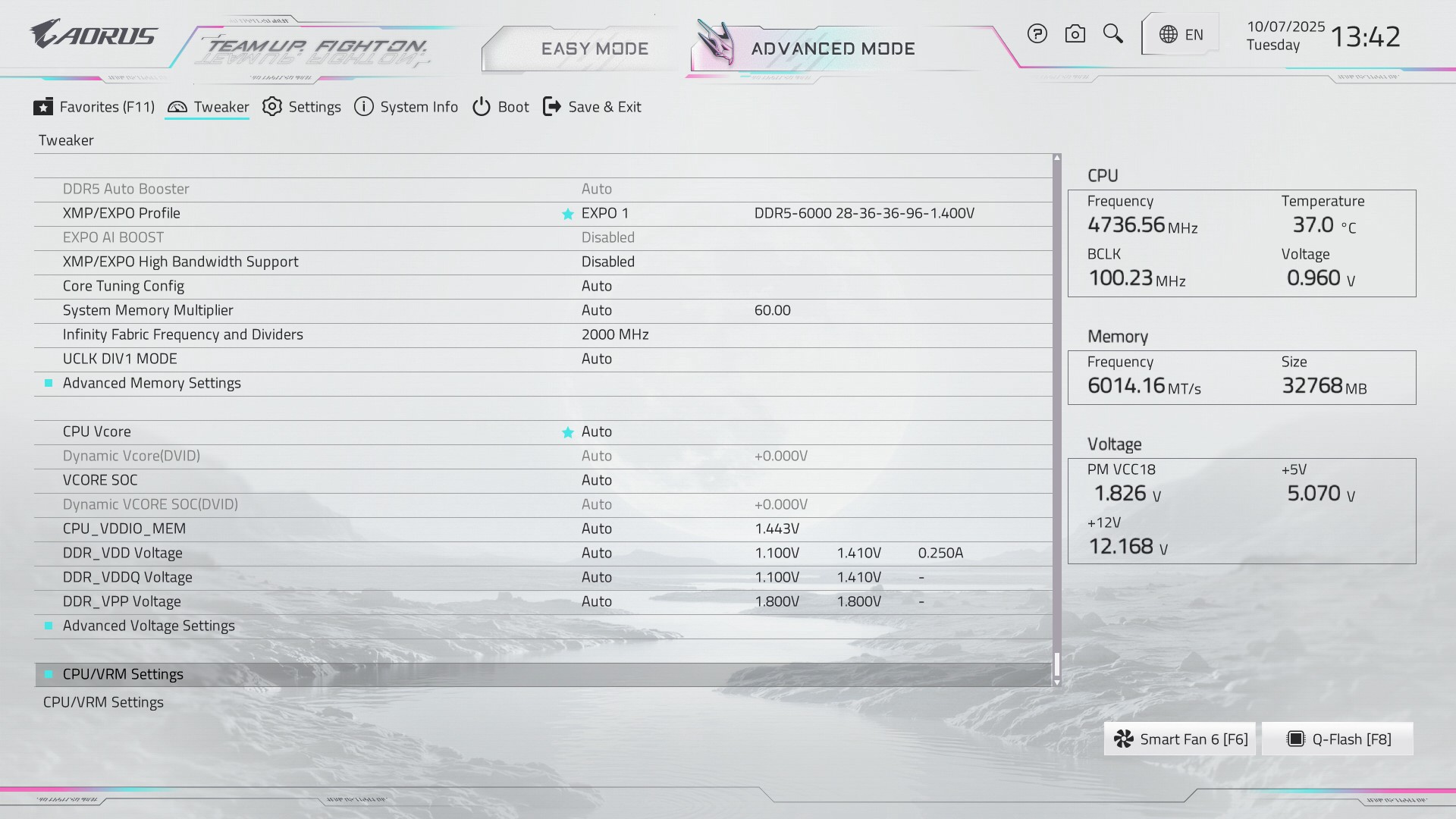Click the Q-Flash chip icon
Image resolution: width=1456 pixels, height=819 pixels.
pos(1295,739)
